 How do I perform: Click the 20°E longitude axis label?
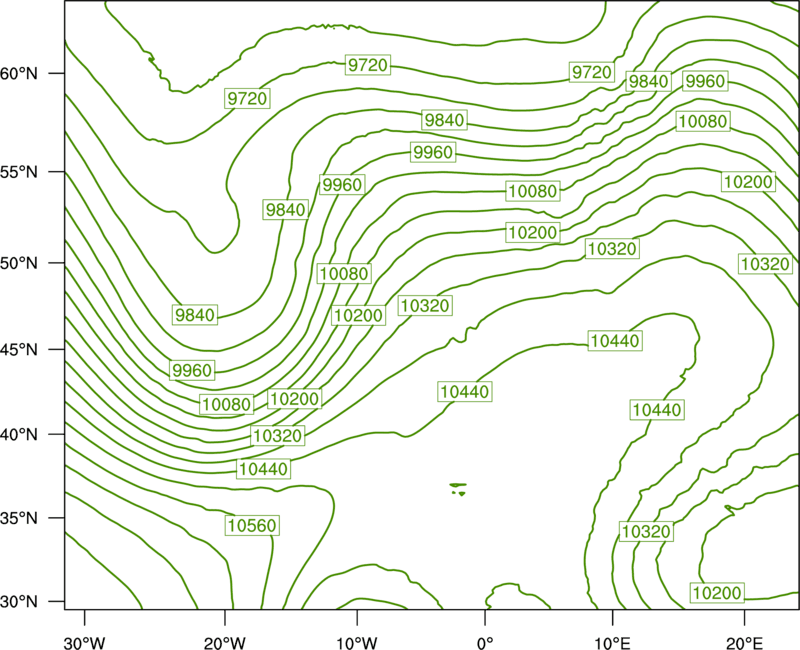[x=744, y=643]
